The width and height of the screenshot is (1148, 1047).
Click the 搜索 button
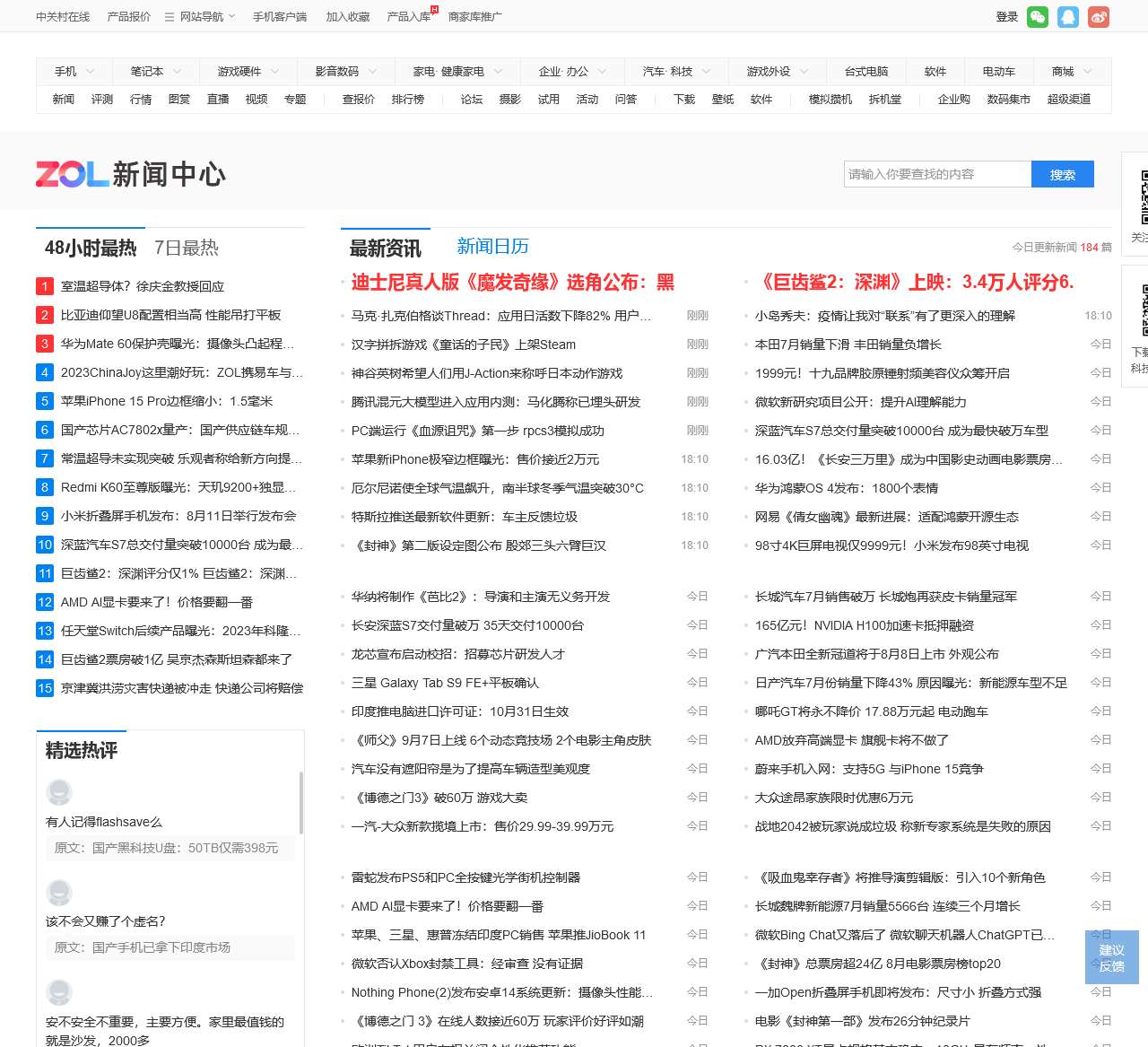point(1063,174)
